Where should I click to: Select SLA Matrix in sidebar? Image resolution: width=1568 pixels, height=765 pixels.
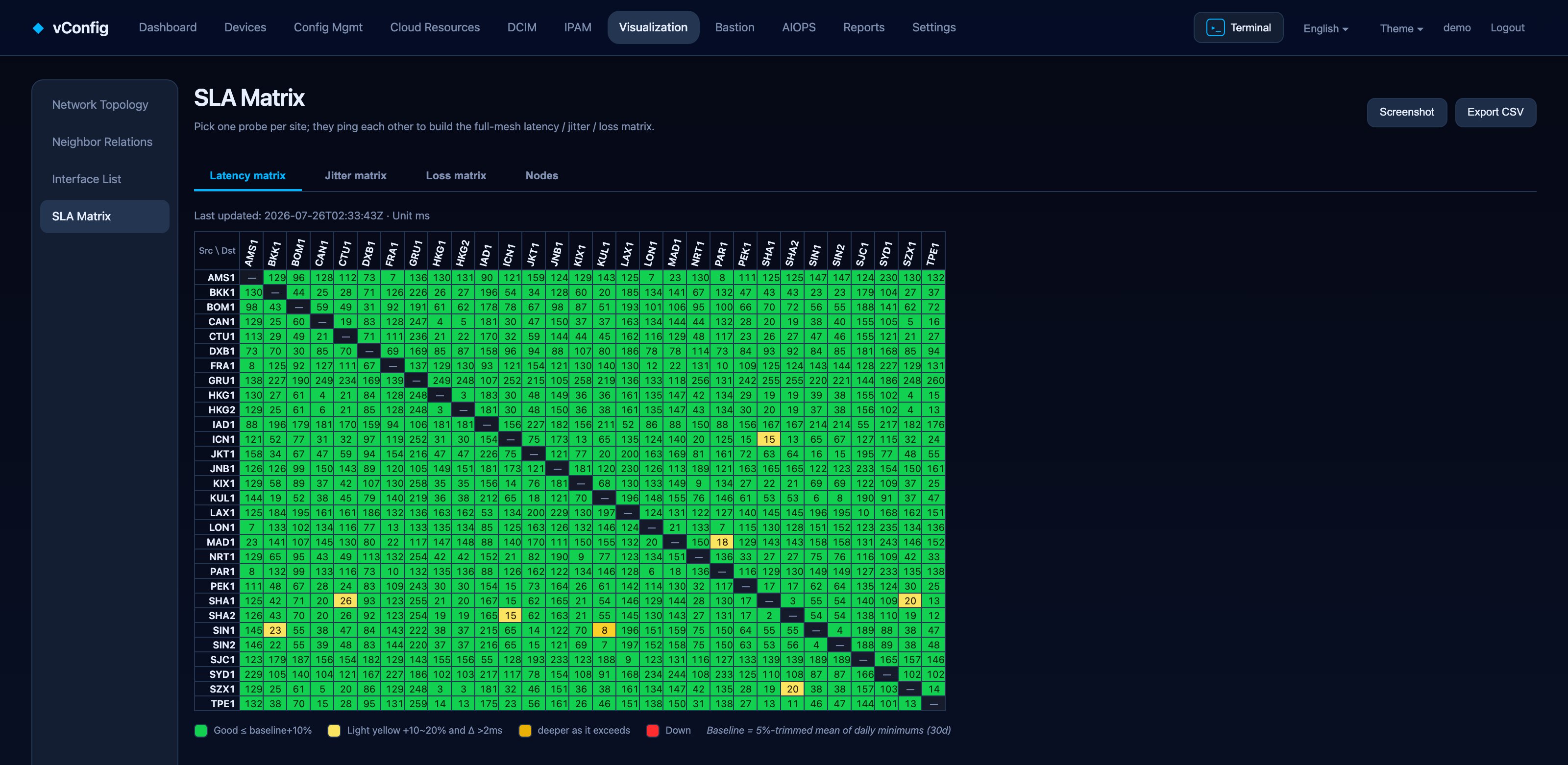(105, 216)
